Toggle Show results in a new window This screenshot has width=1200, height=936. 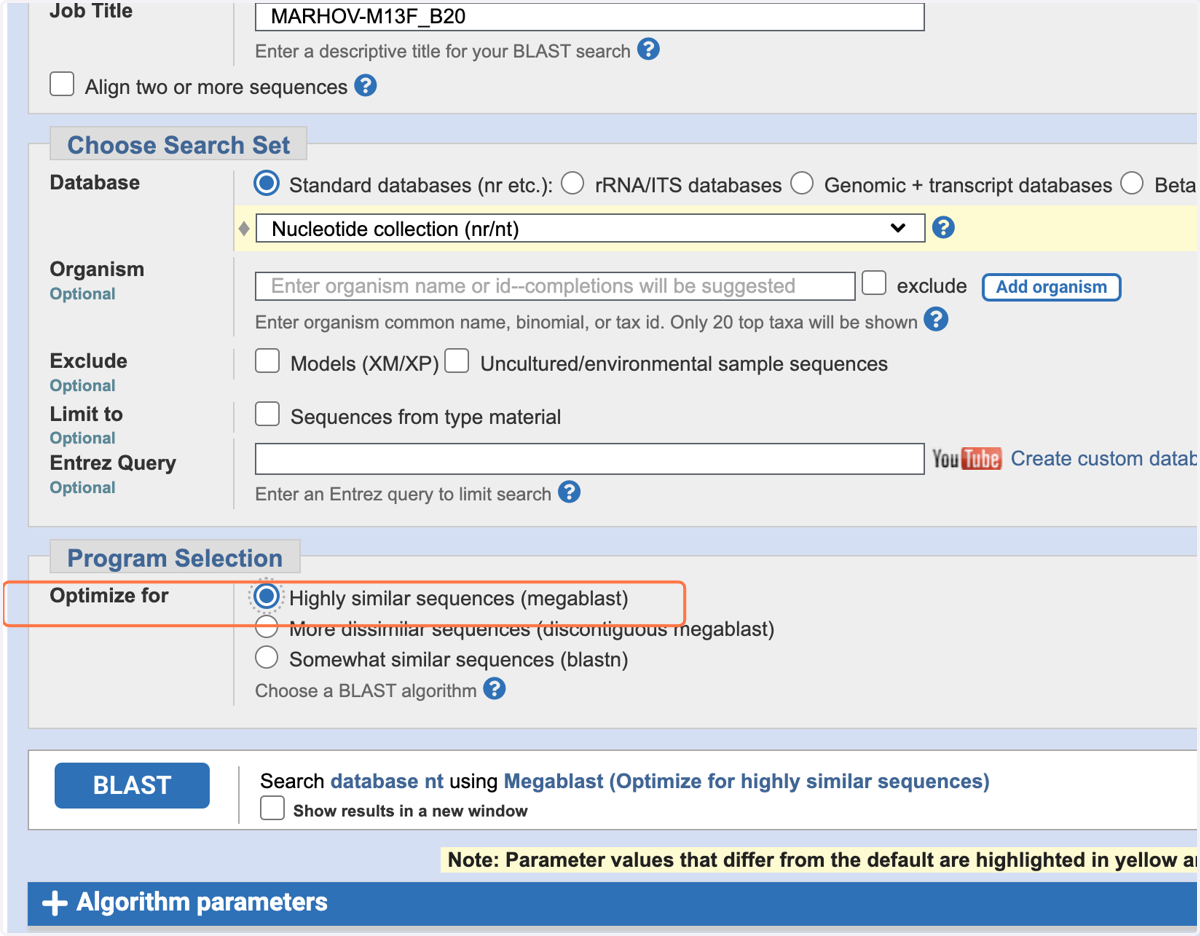[272, 808]
